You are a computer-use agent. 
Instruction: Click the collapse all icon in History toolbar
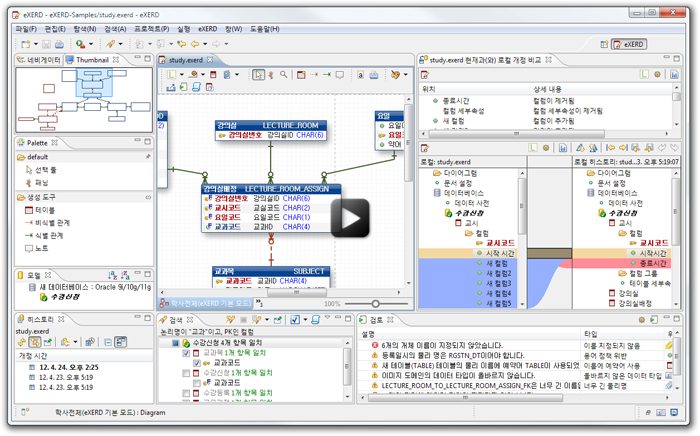click(108, 342)
